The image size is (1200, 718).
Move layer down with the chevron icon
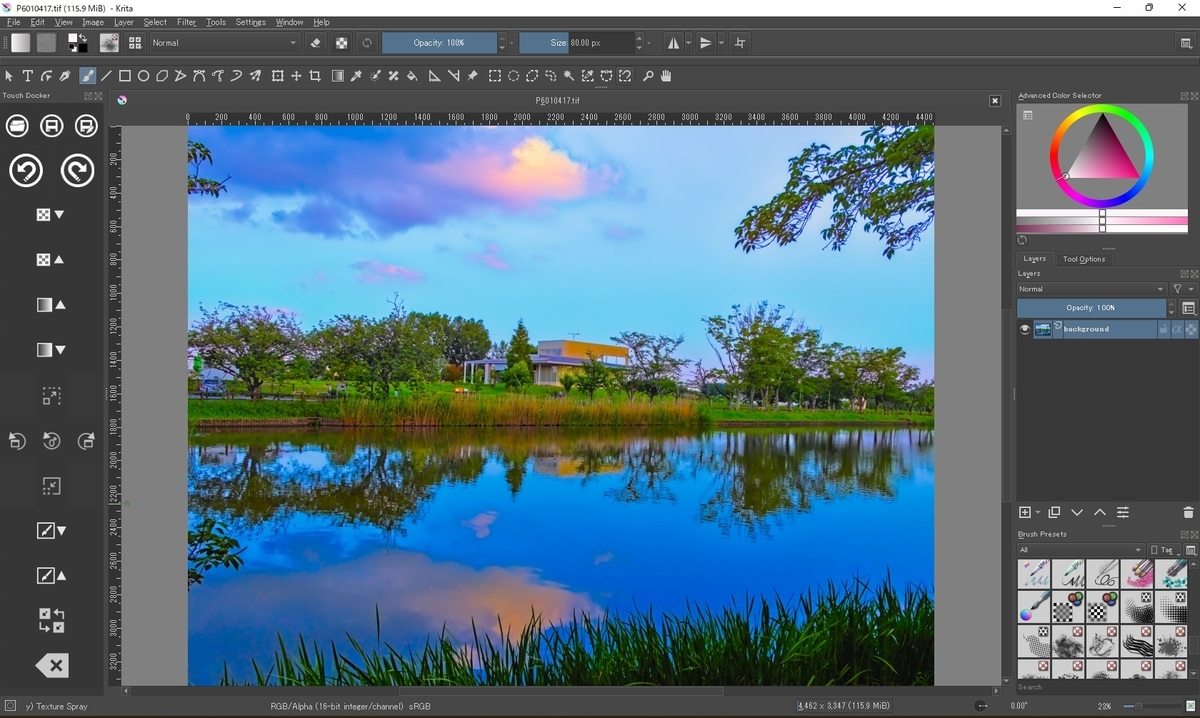1077,512
